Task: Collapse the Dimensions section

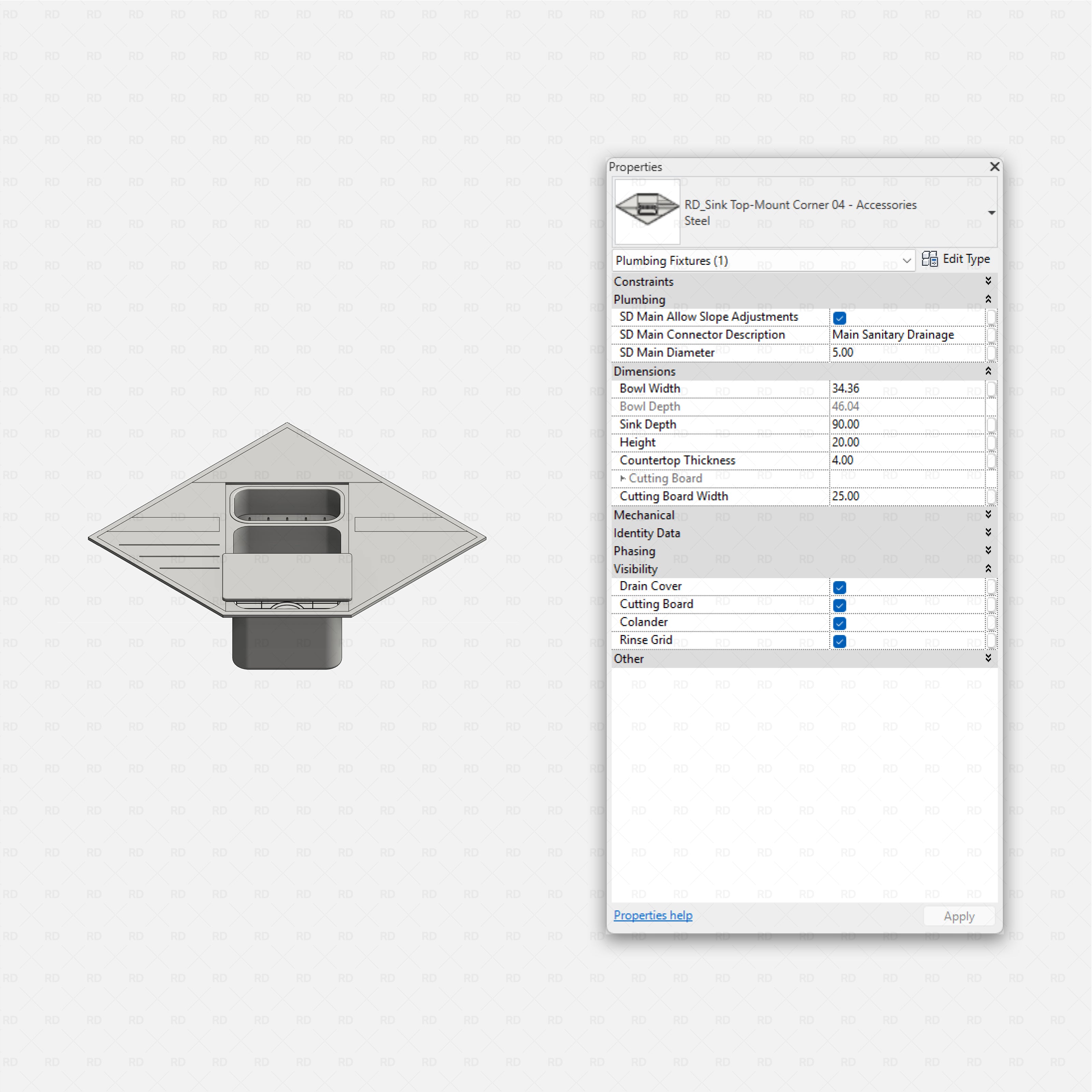Action: [988, 371]
